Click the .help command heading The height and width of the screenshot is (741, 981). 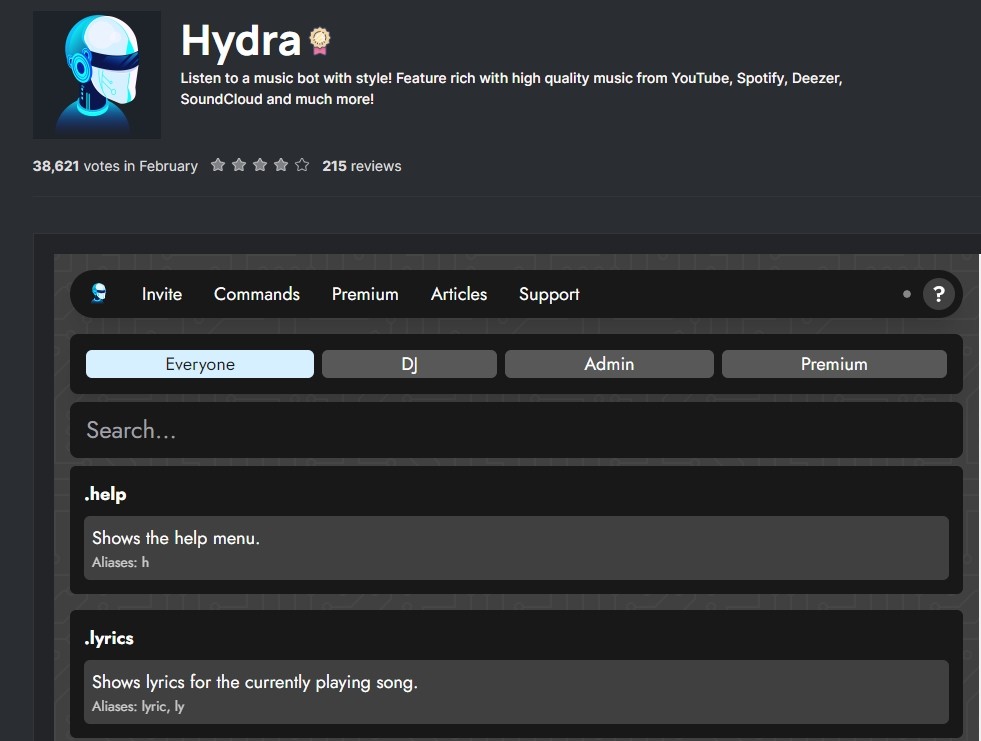point(105,494)
